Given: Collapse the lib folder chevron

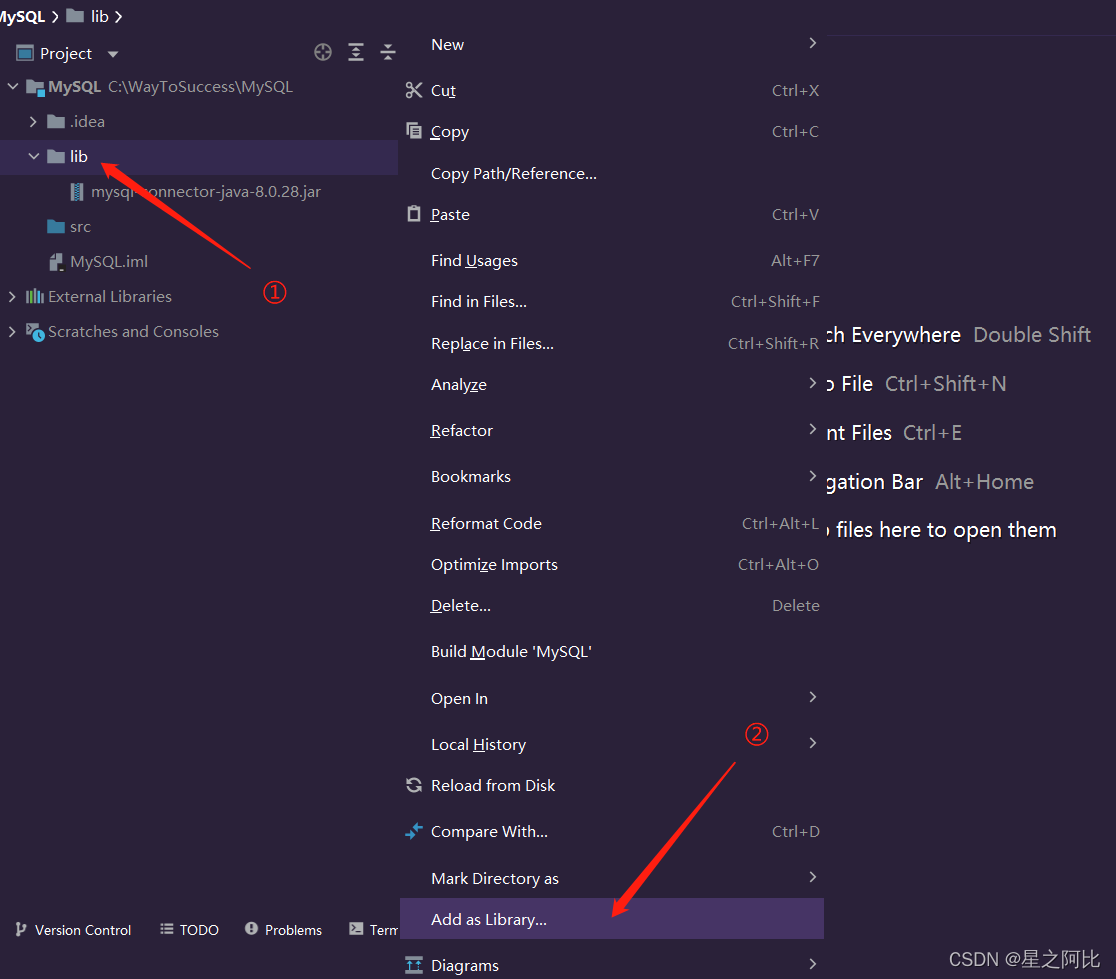Looking at the screenshot, I should [33, 157].
